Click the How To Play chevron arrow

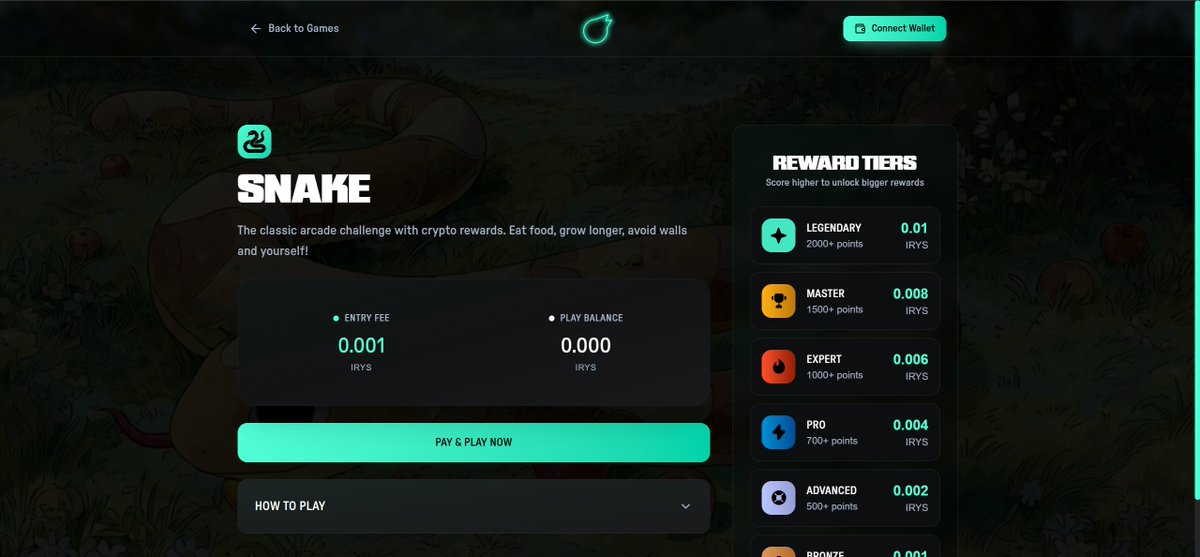coord(686,506)
